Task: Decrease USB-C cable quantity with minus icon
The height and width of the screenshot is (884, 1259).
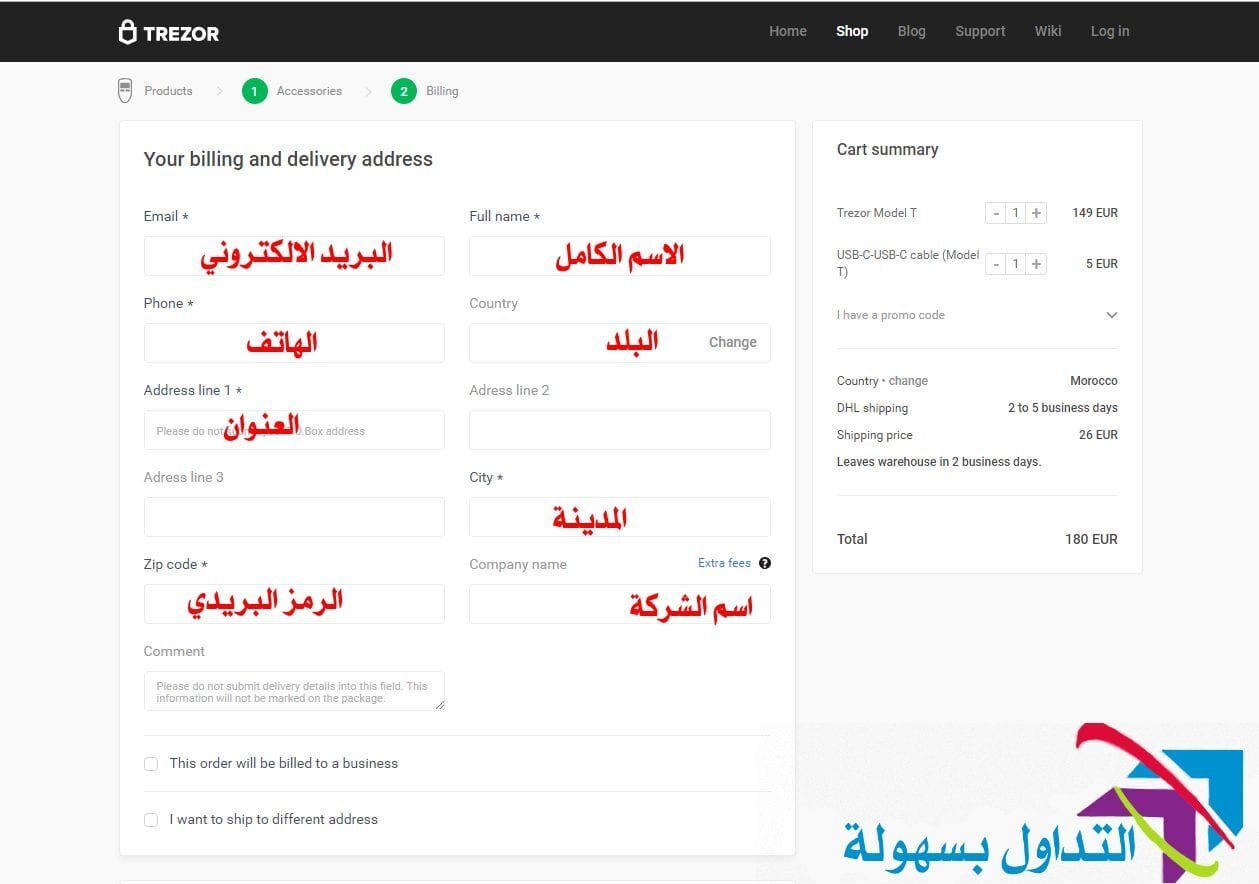Action: point(995,264)
